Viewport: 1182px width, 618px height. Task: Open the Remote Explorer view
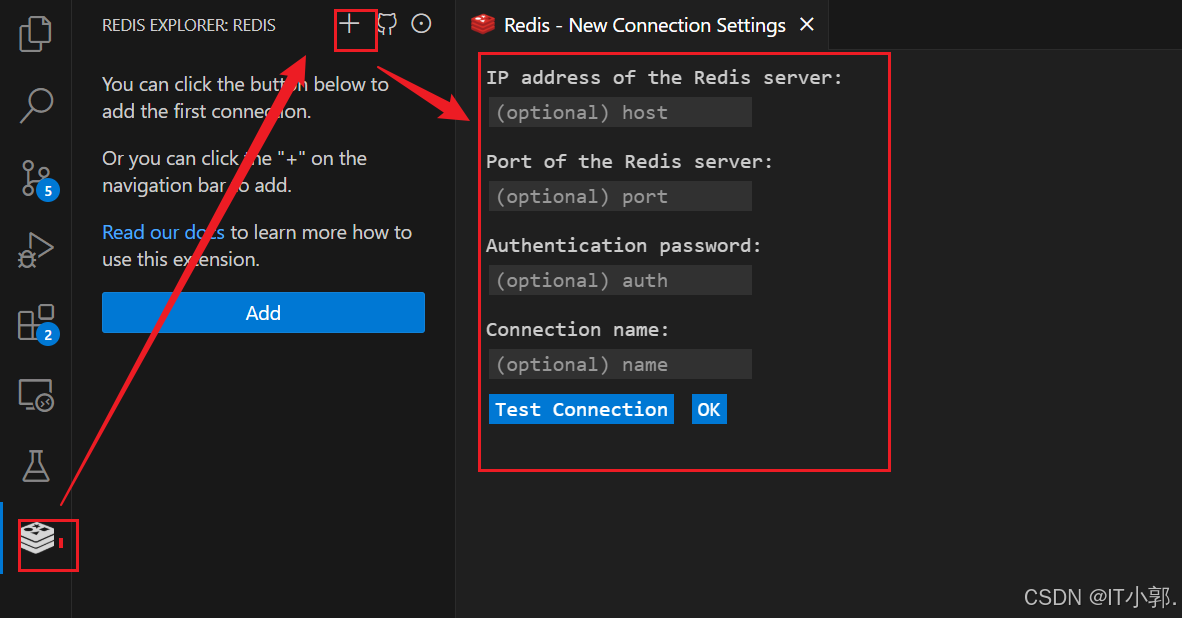35,395
